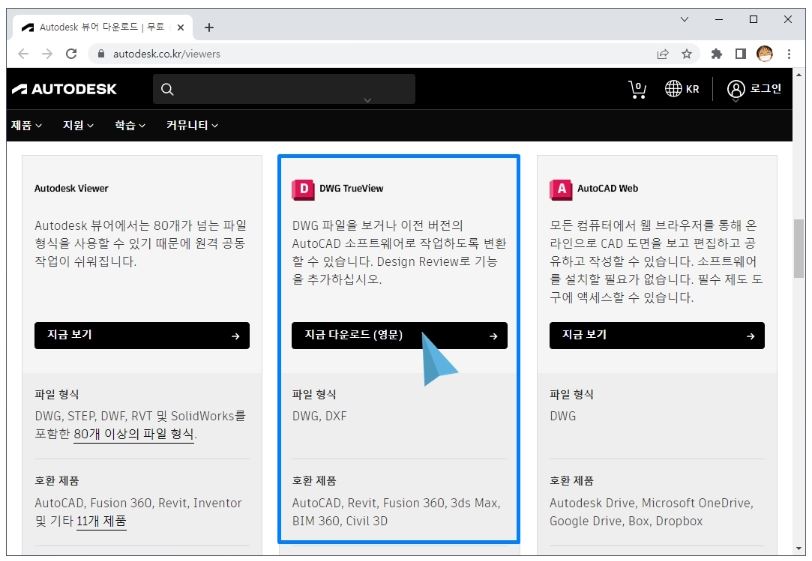Open the 80개 이상의 파일 형식 link
This screenshot has width=812, height=561.
[x=134, y=434]
